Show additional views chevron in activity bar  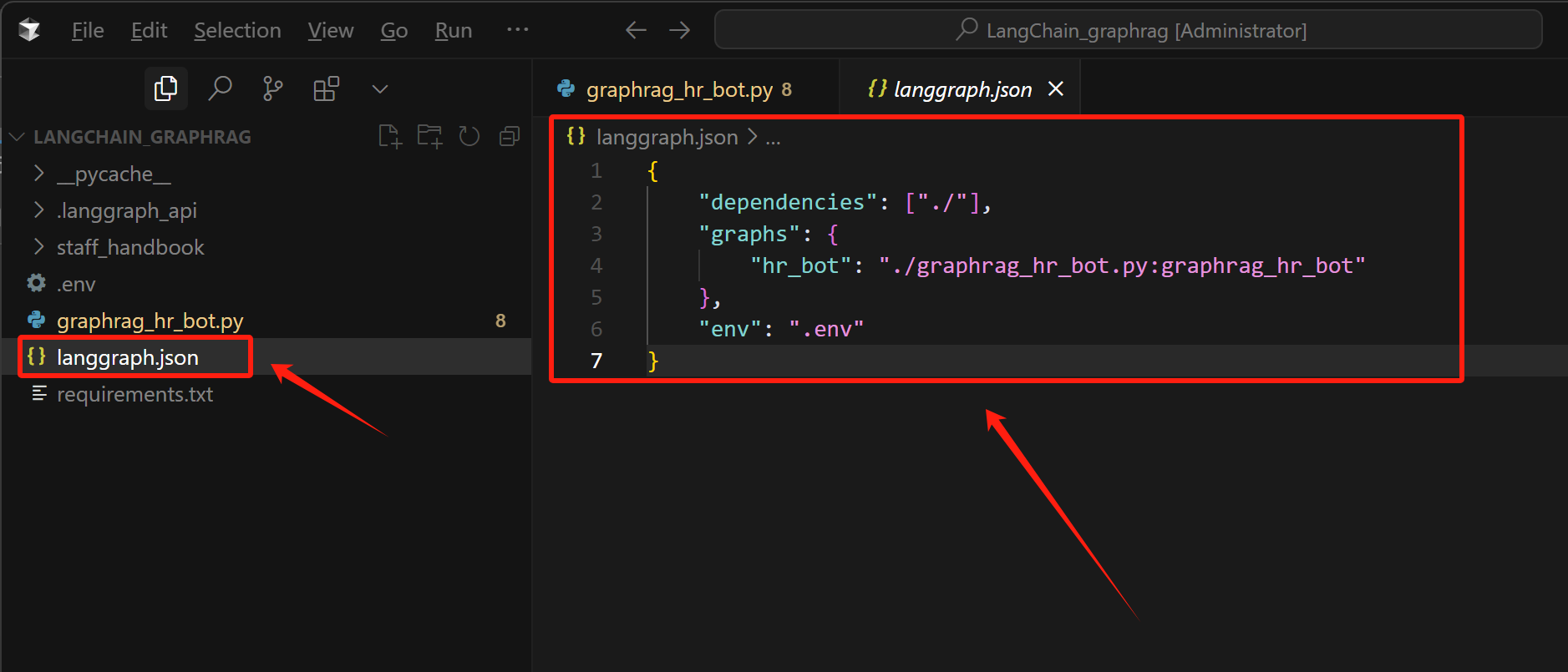point(379,89)
